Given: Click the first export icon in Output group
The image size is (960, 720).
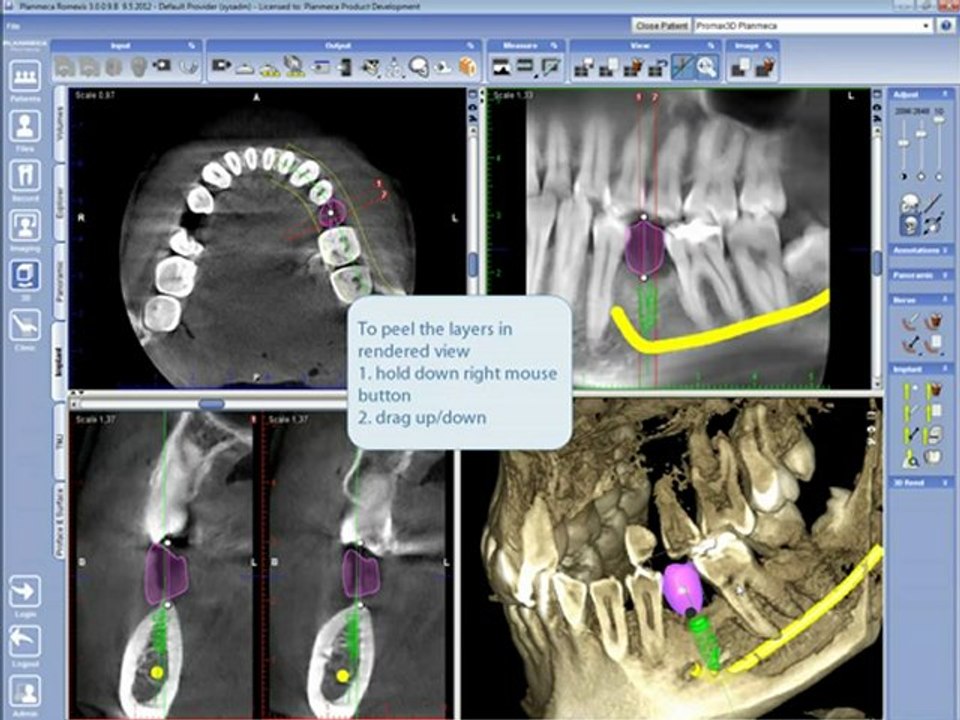Looking at the screenshot, I should pyautogui.click(x=221, y=66).
